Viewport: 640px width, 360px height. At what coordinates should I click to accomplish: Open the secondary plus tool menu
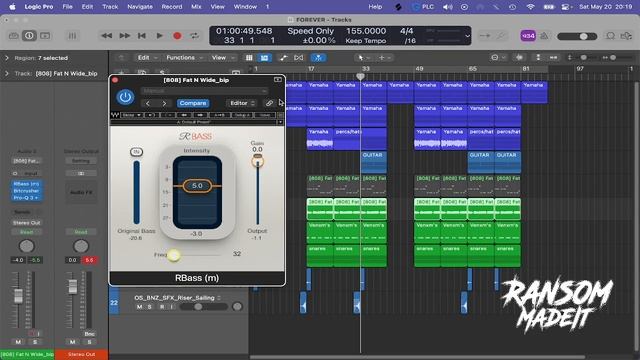click(x=384, y=58)
